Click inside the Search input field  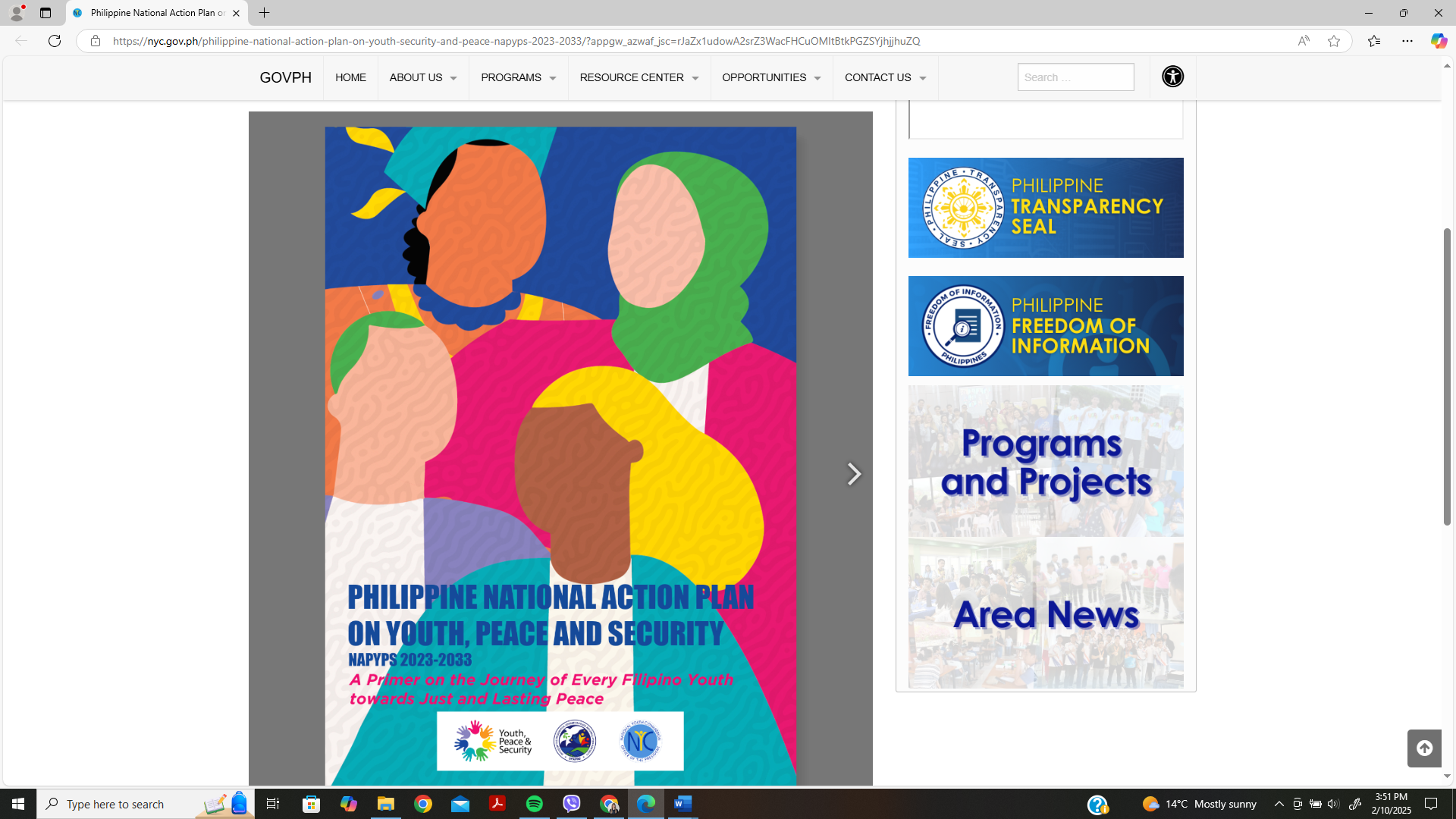pos(1075,77)
